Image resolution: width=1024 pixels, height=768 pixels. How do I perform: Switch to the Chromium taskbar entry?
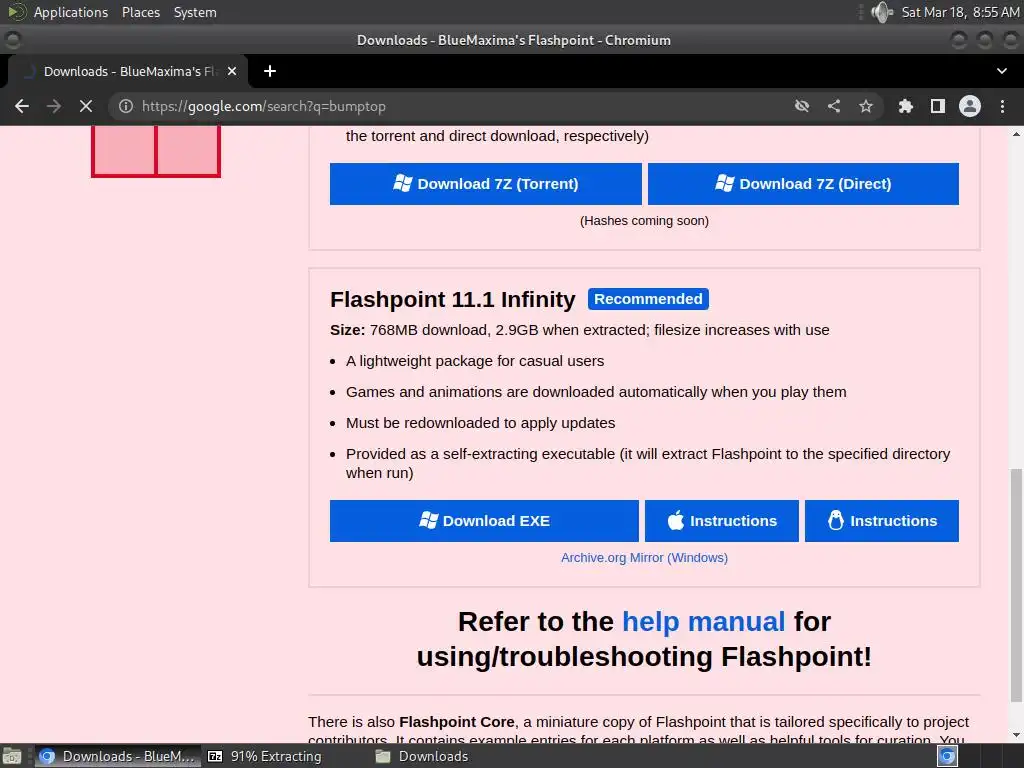[118, 756]
